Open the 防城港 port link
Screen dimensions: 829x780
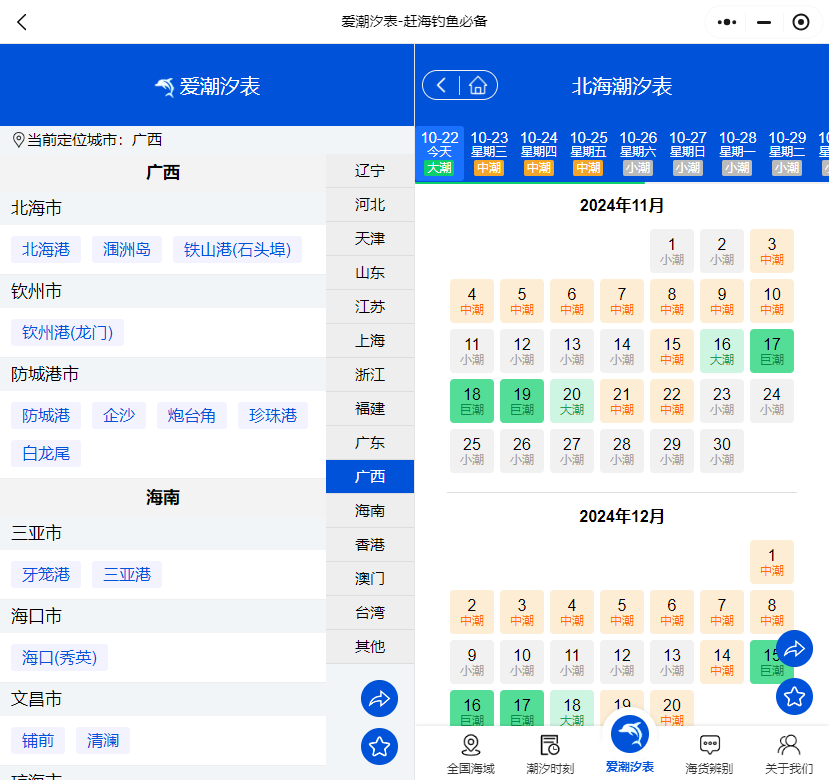point(46,416)
